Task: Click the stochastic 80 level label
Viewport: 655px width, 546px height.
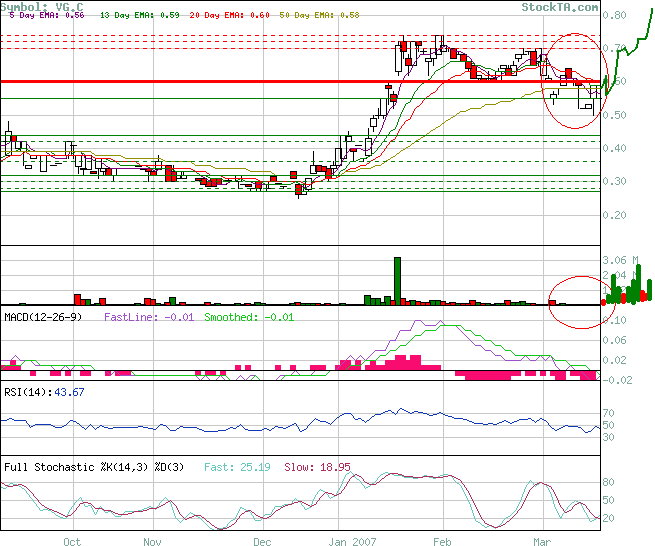Action: tap(609, 482)
